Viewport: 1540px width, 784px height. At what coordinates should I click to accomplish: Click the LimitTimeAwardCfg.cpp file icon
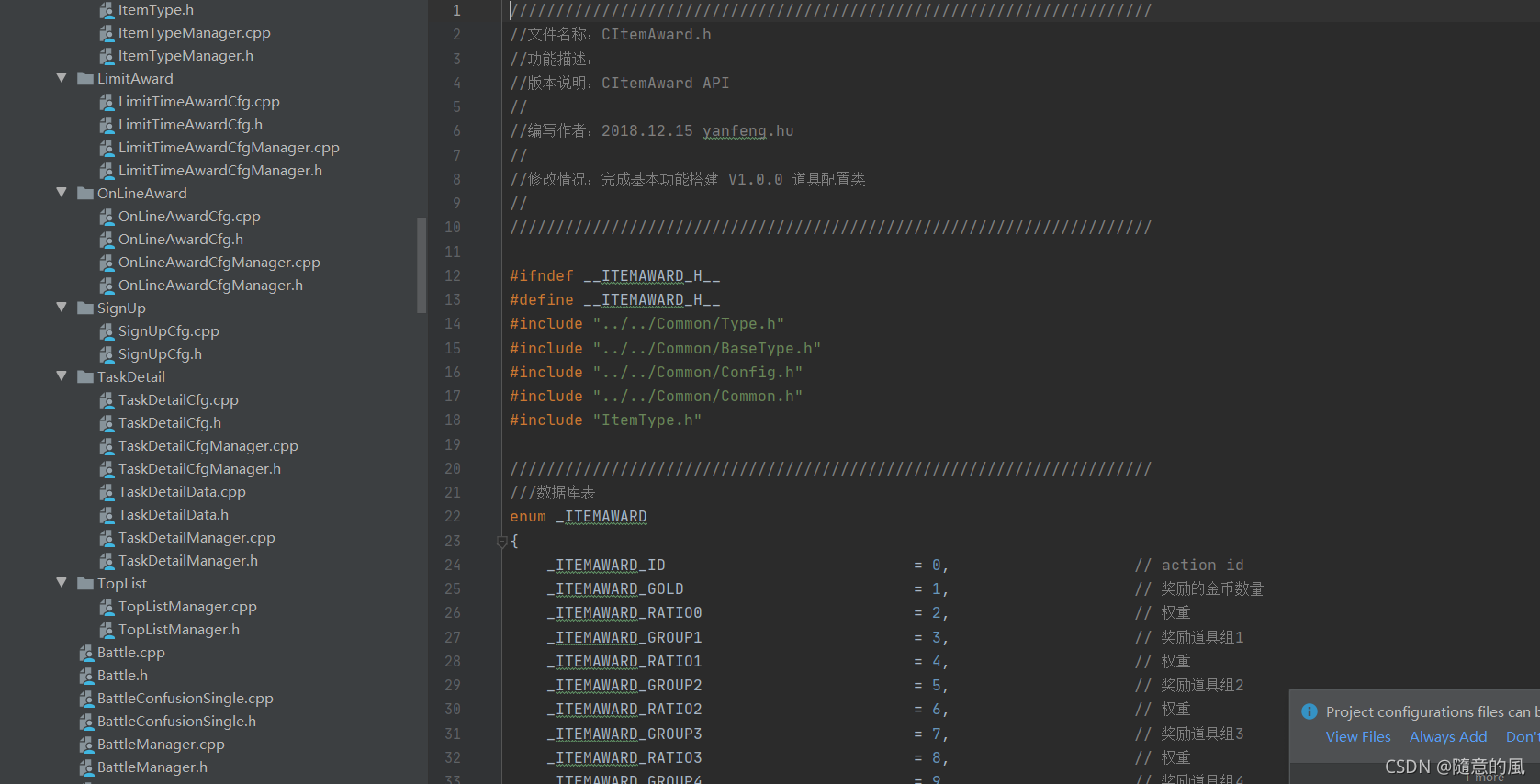click(x=107, y=102)
